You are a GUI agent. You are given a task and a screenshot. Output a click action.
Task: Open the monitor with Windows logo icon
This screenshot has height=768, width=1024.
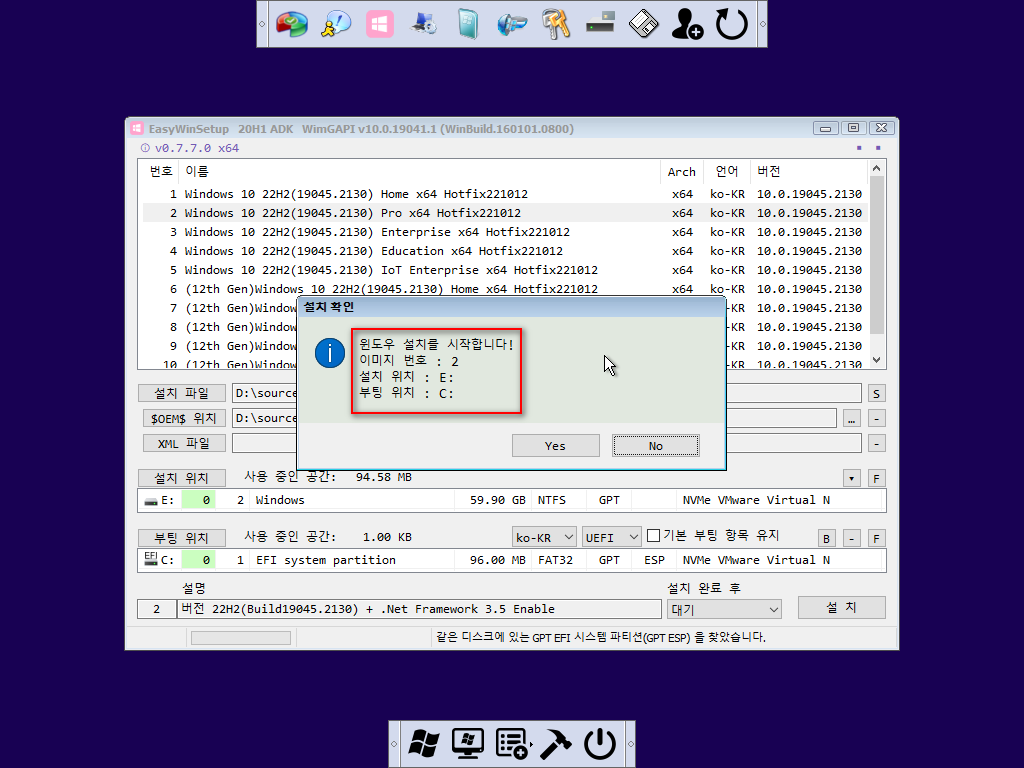468,744
